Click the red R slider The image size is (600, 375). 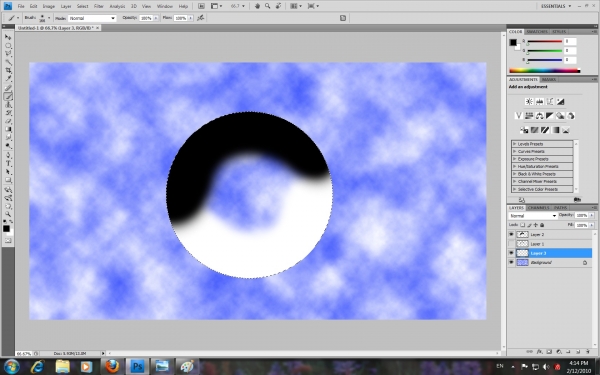544,41
